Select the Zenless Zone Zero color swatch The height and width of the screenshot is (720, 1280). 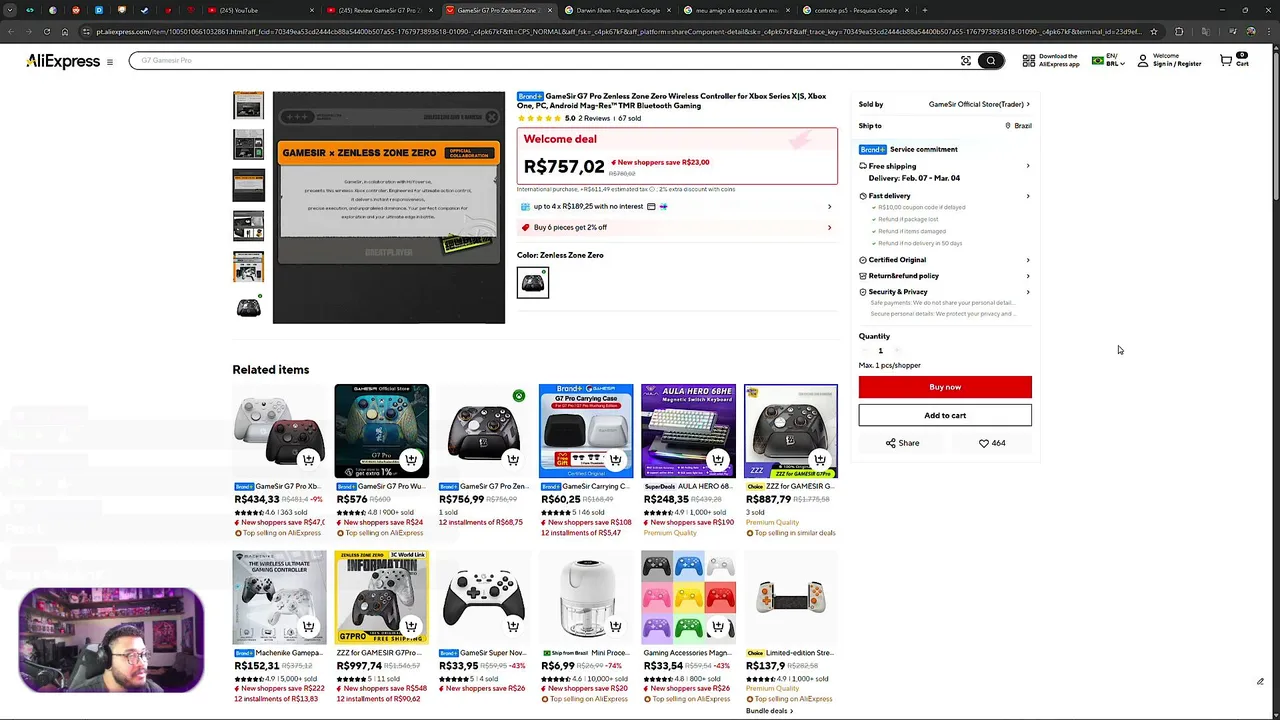(533, 283)
